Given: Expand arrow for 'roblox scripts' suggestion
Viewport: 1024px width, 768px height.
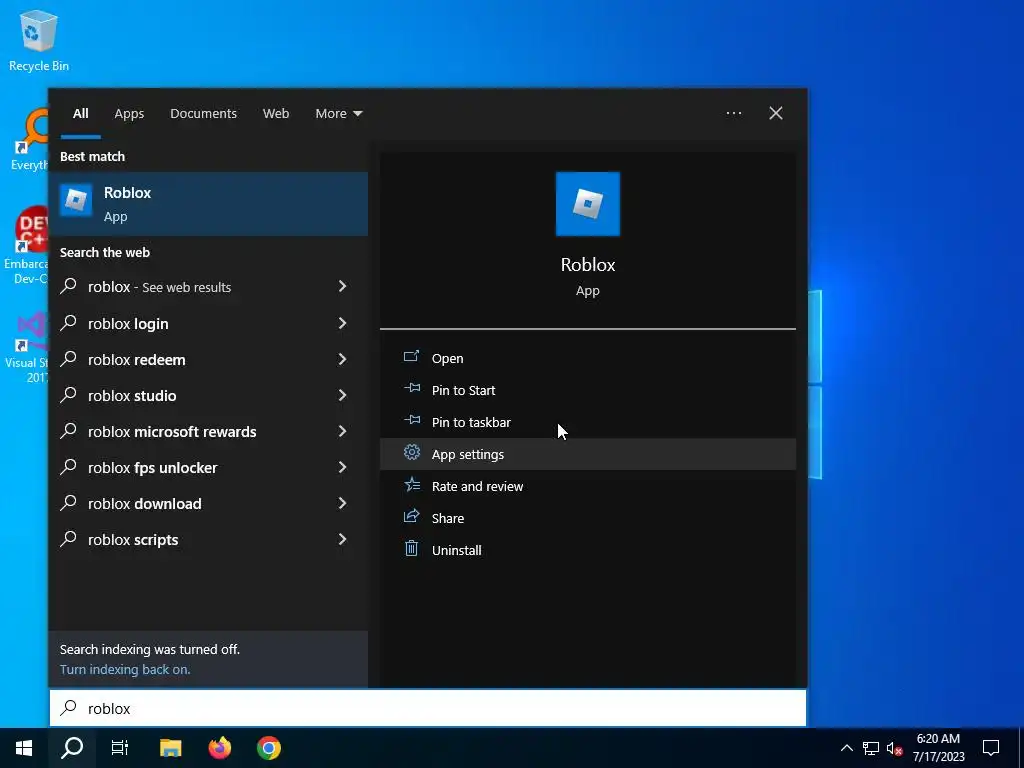Looking at the screenshot, I should 342,538.
